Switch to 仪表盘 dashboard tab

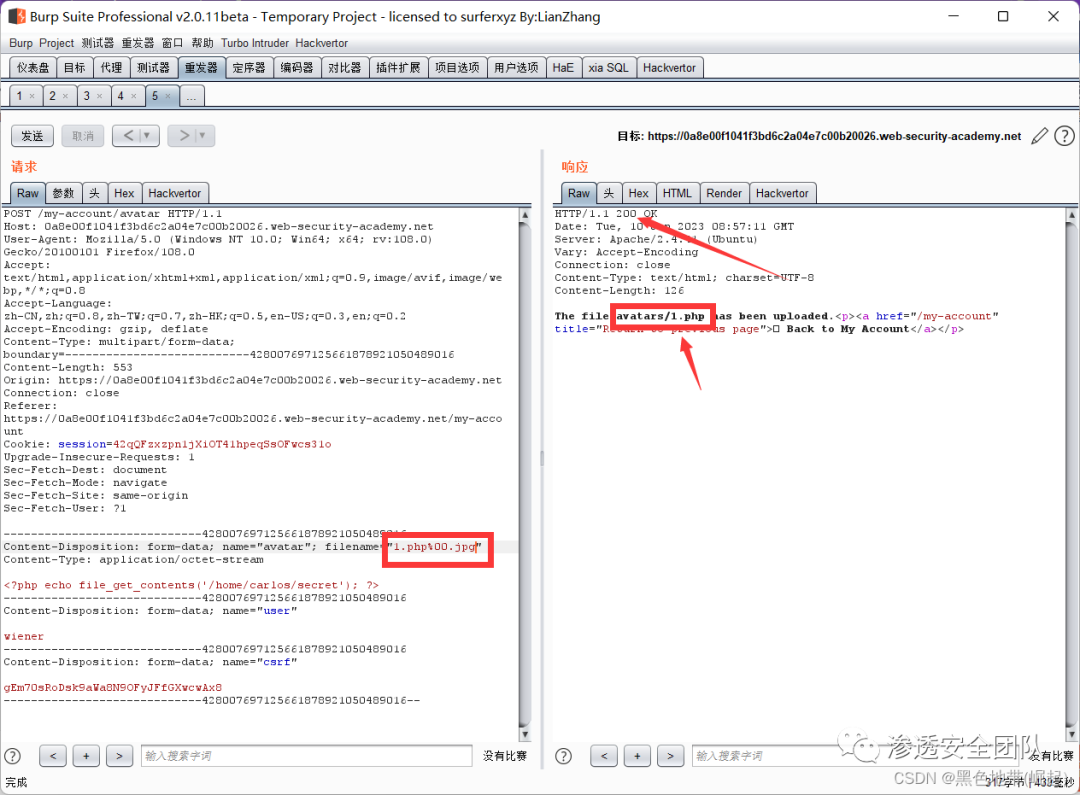(33, 68)
